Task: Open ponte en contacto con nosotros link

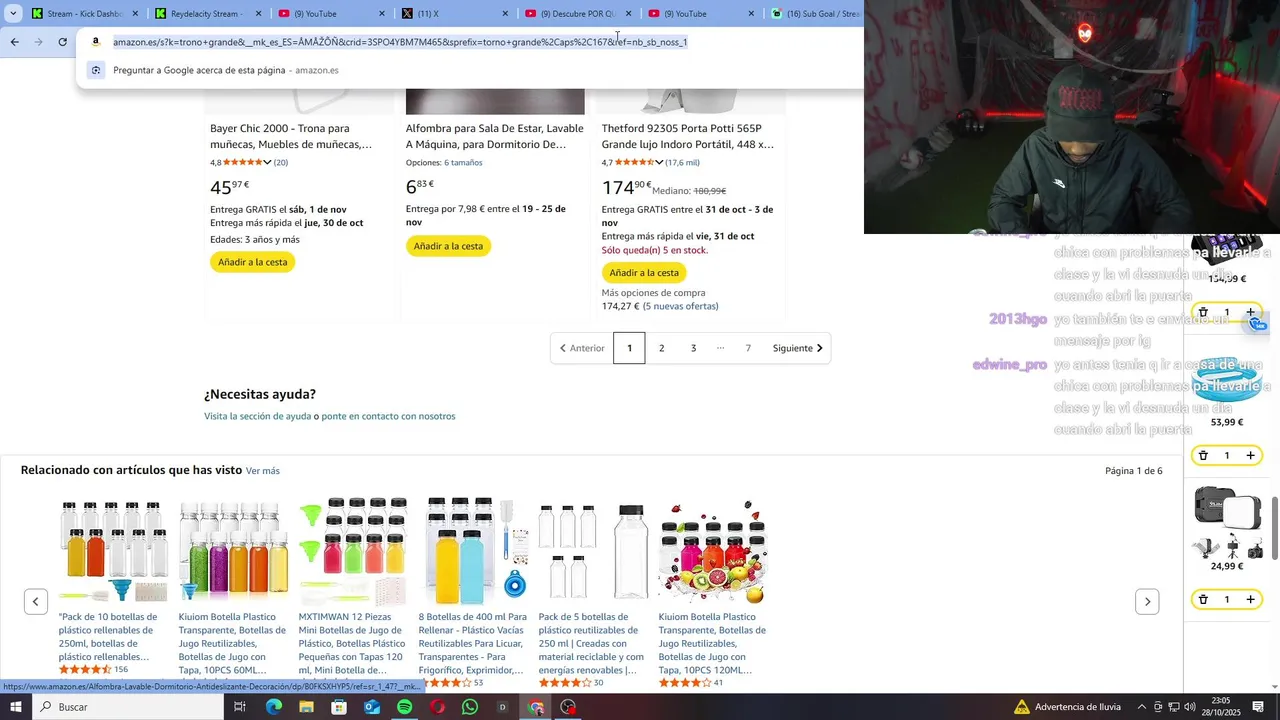Action: [x=388, y=416]
